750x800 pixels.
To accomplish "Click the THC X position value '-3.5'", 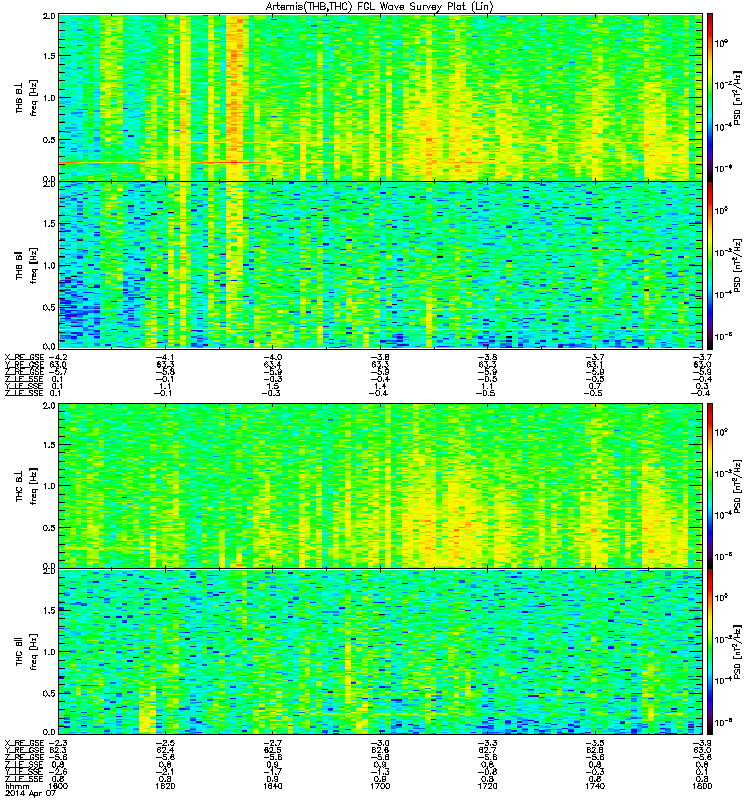I will point(595,743).
